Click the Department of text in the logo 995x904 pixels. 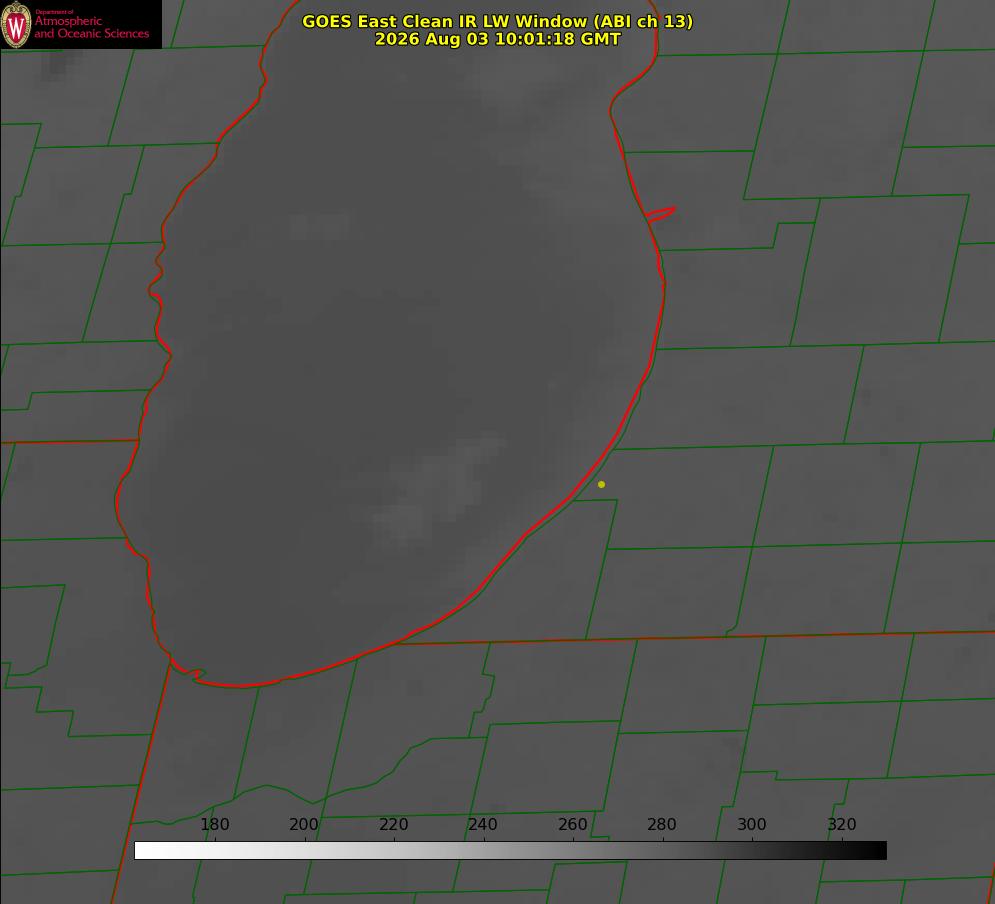coord(54,12)
